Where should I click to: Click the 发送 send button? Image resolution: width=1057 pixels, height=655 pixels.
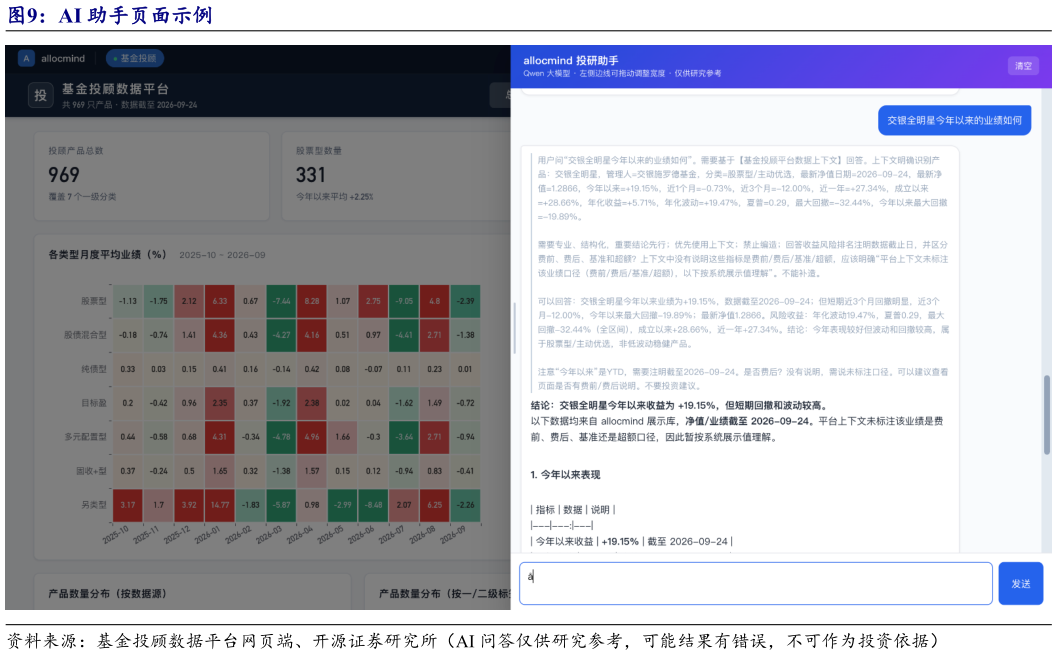pyautogui.click(x=1021, y=584)
